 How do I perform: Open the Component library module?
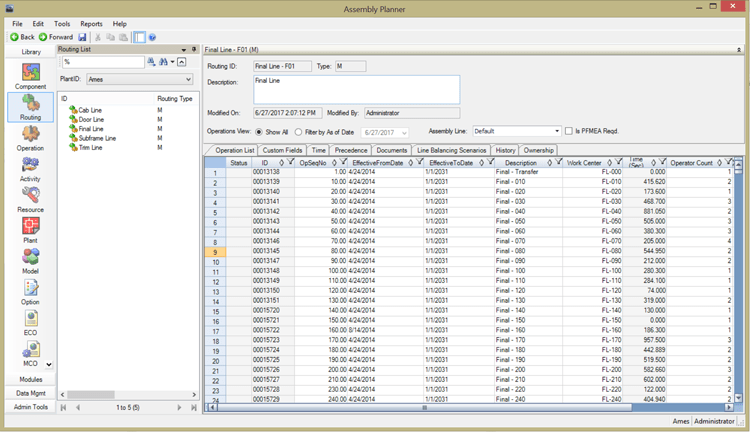pyautogui.click(x=30, y=76)
